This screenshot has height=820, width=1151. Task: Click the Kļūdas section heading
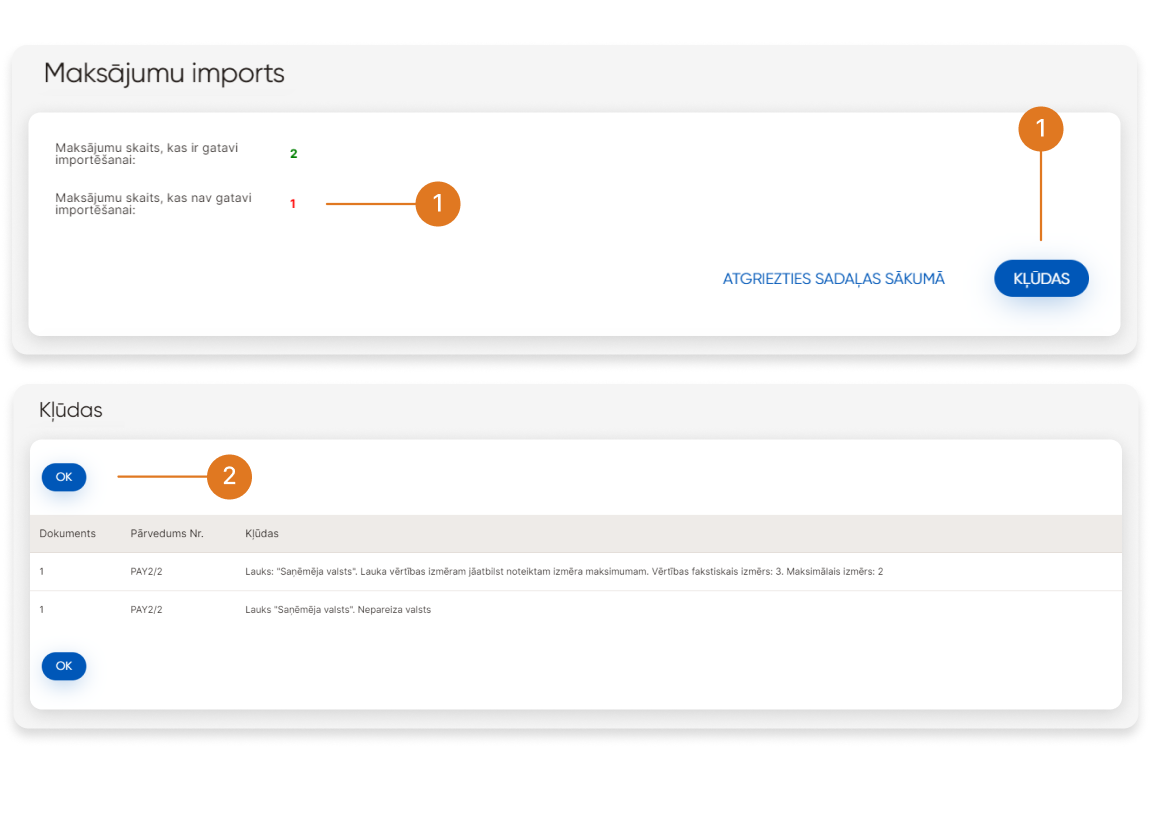[71, 410]
